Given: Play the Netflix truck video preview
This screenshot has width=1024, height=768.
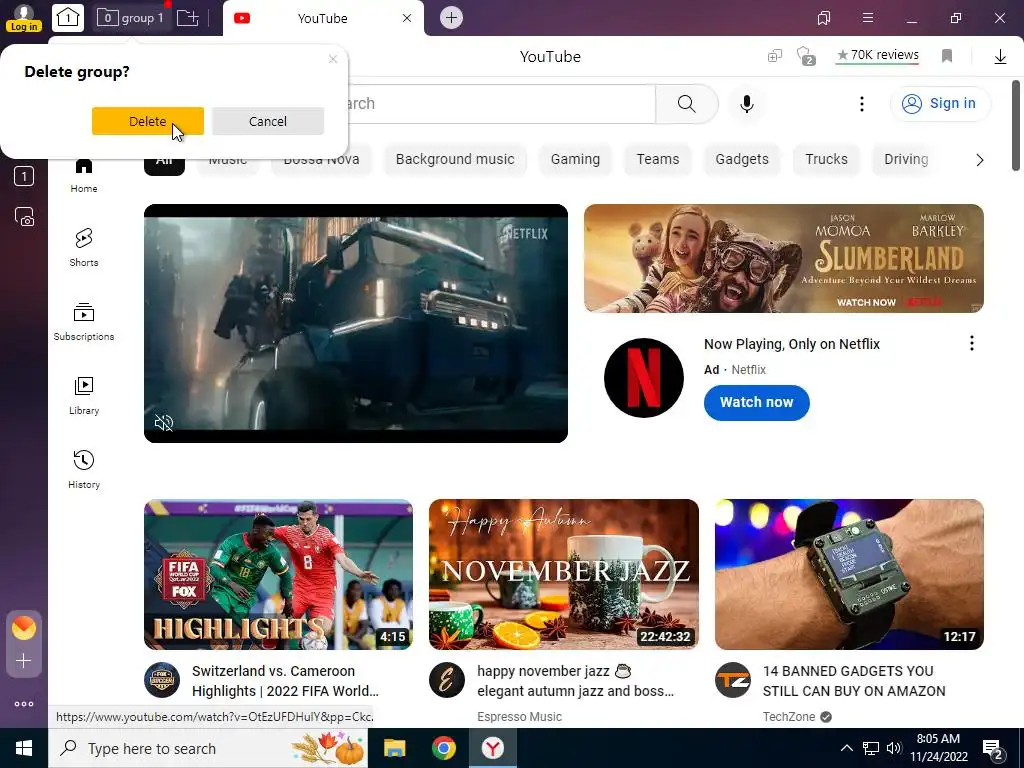Looking at the screenshot, I should 356,323.
